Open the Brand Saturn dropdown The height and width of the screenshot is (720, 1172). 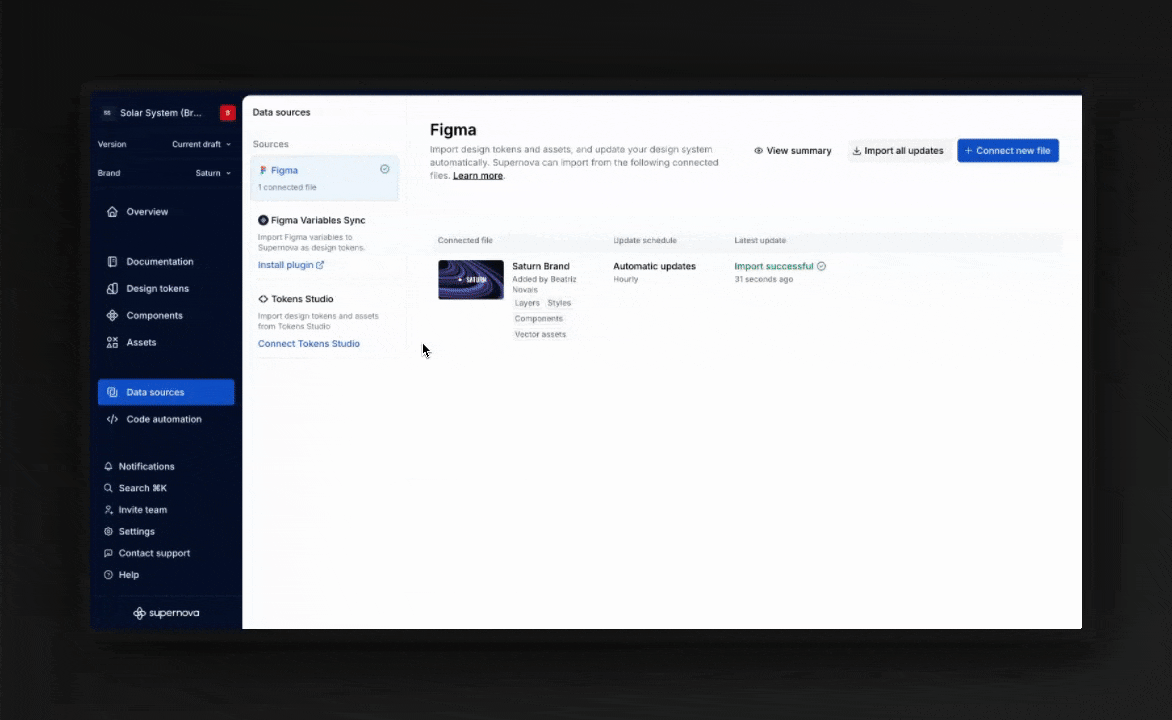(212, 174)
